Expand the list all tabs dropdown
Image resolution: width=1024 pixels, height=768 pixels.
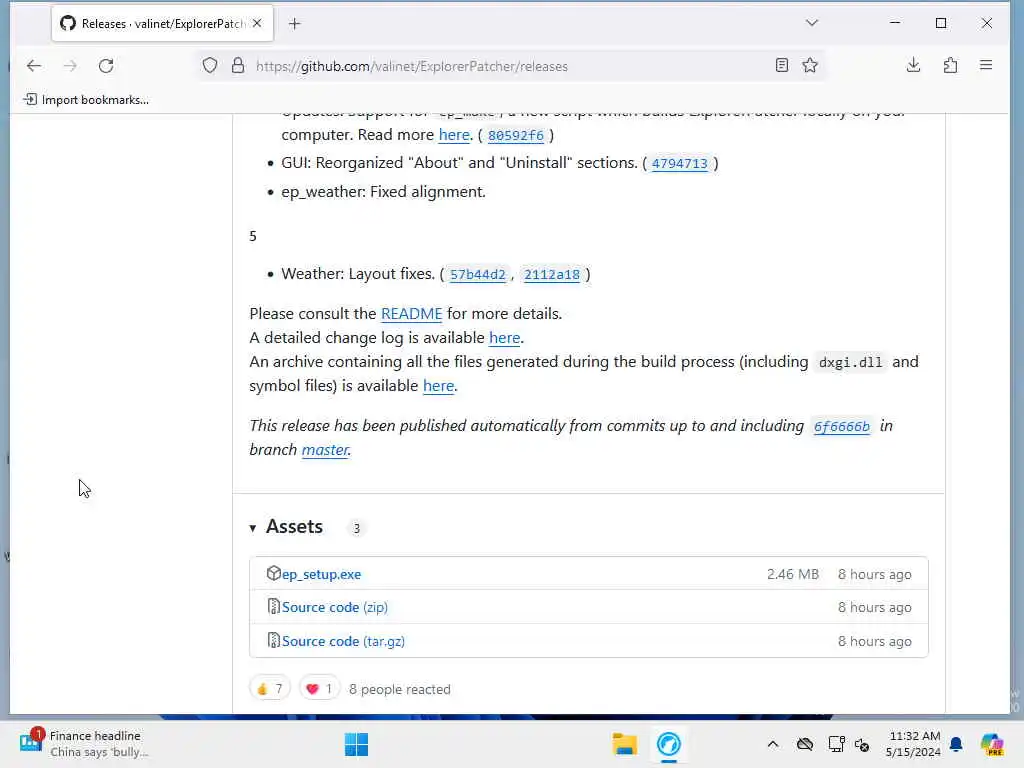tap(812, 23)
